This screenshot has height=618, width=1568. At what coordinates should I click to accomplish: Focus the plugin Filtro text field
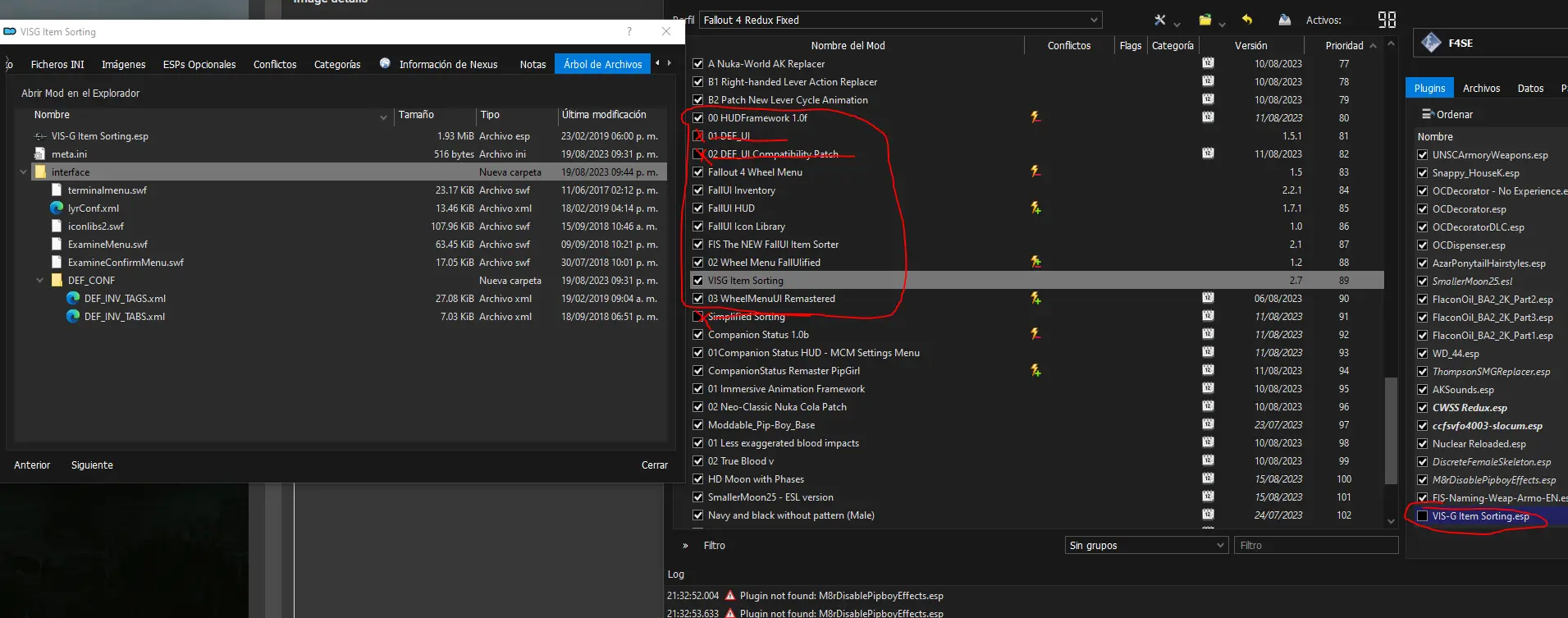[1316, 545]
